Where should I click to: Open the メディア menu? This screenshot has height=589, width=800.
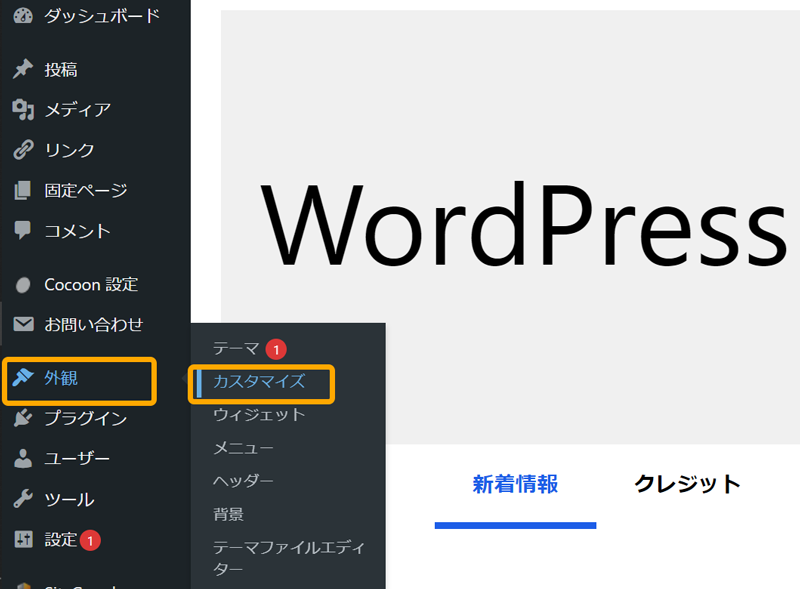(x=78, y=110)
